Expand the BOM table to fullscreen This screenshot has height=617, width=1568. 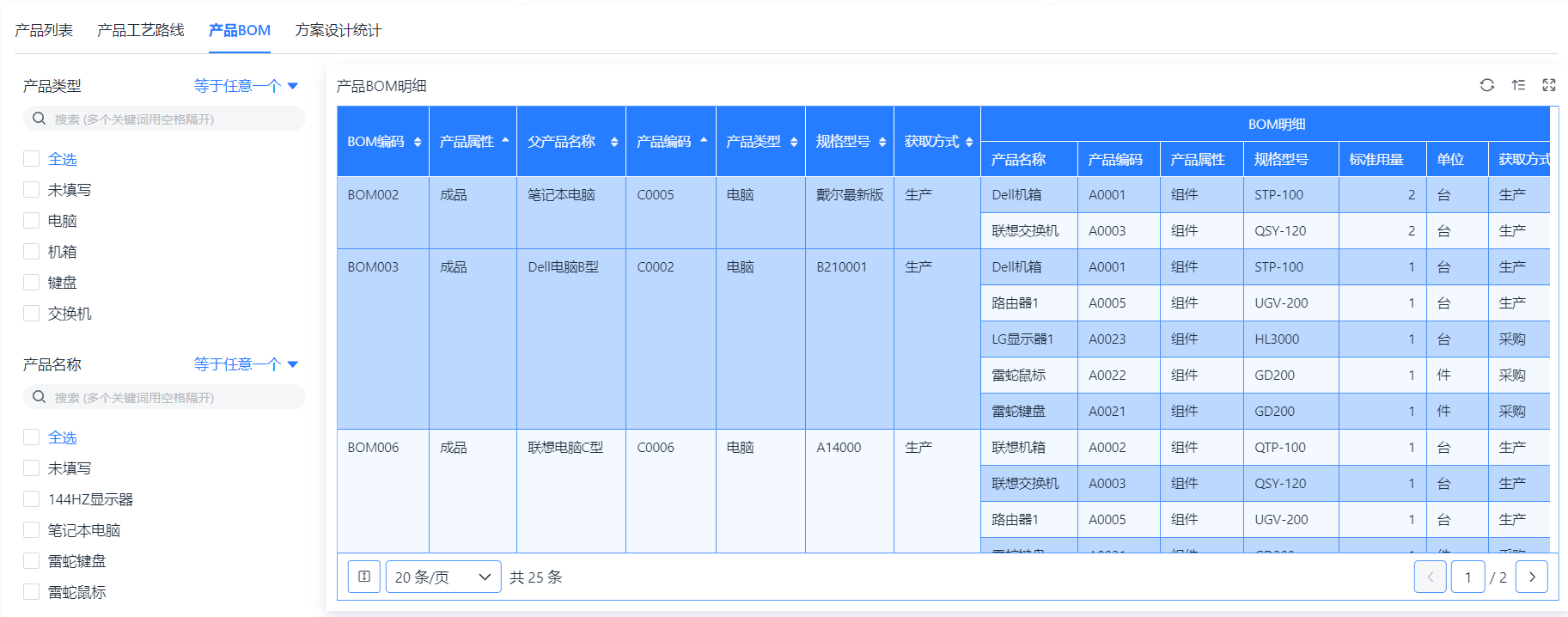click(x=1549, y=85)
